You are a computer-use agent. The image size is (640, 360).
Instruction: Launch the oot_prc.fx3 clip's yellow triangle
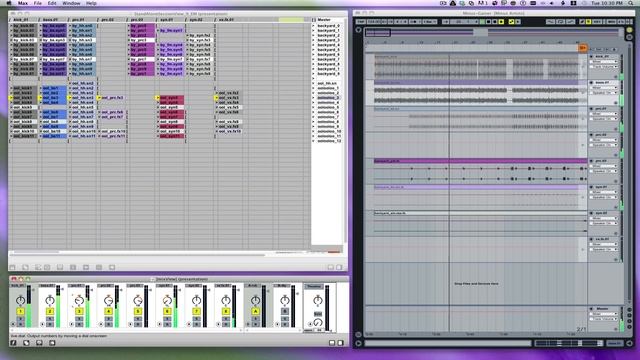(x=99, y=98)
